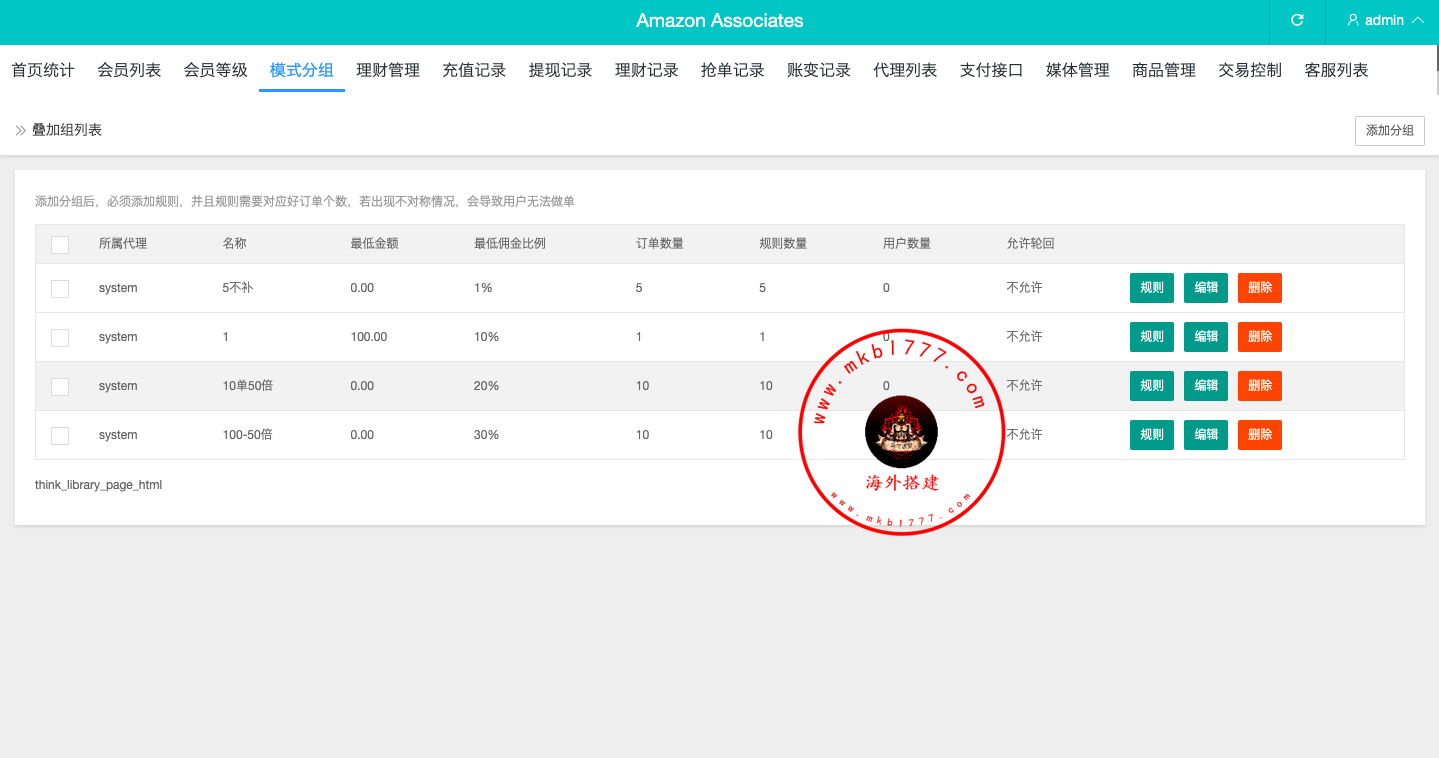Image resolution: width=1439 pixels, height=758 pixels.
Task: Switch to the 会员等级 tab
Action: [215, 70]
